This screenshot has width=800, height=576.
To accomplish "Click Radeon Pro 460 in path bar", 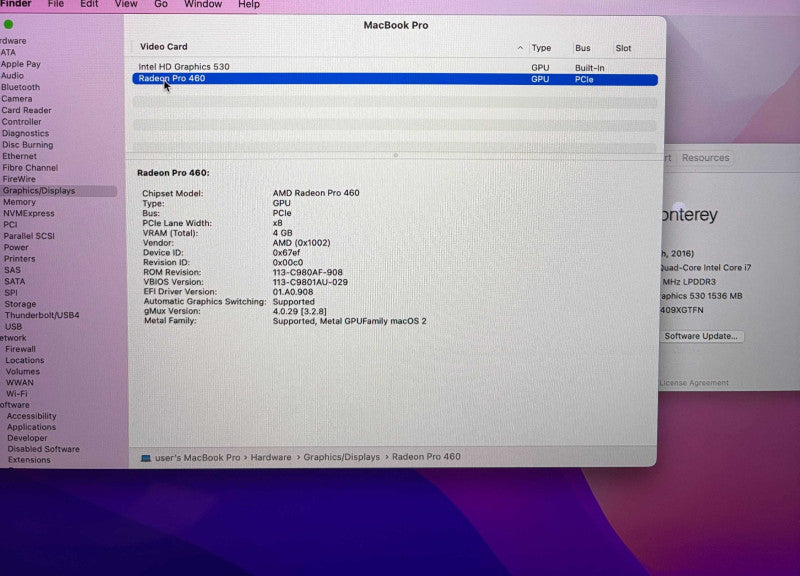I will click(426, 457).
